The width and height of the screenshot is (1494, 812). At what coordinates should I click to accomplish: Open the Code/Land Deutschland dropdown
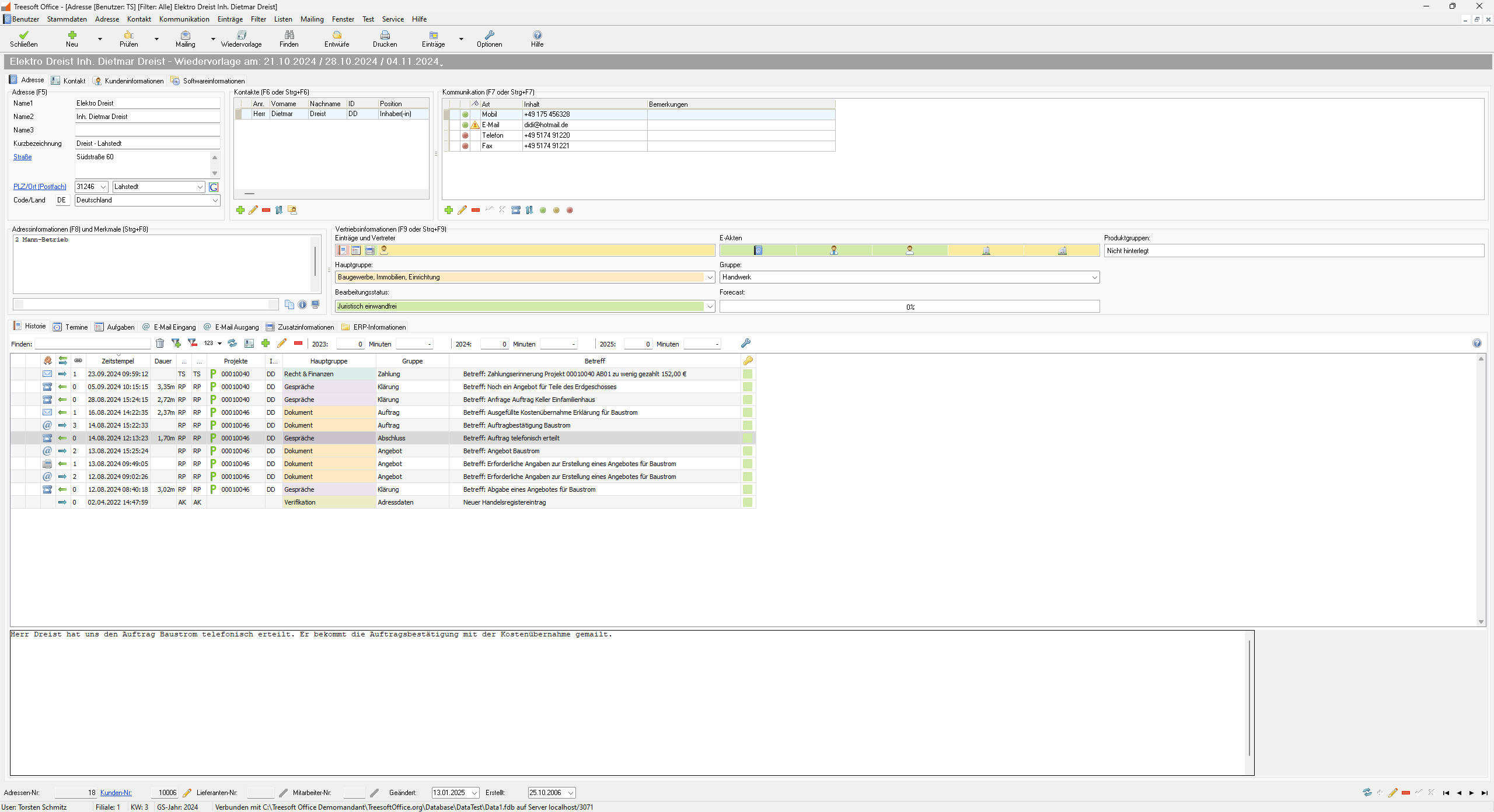click(x=215, y=201)
